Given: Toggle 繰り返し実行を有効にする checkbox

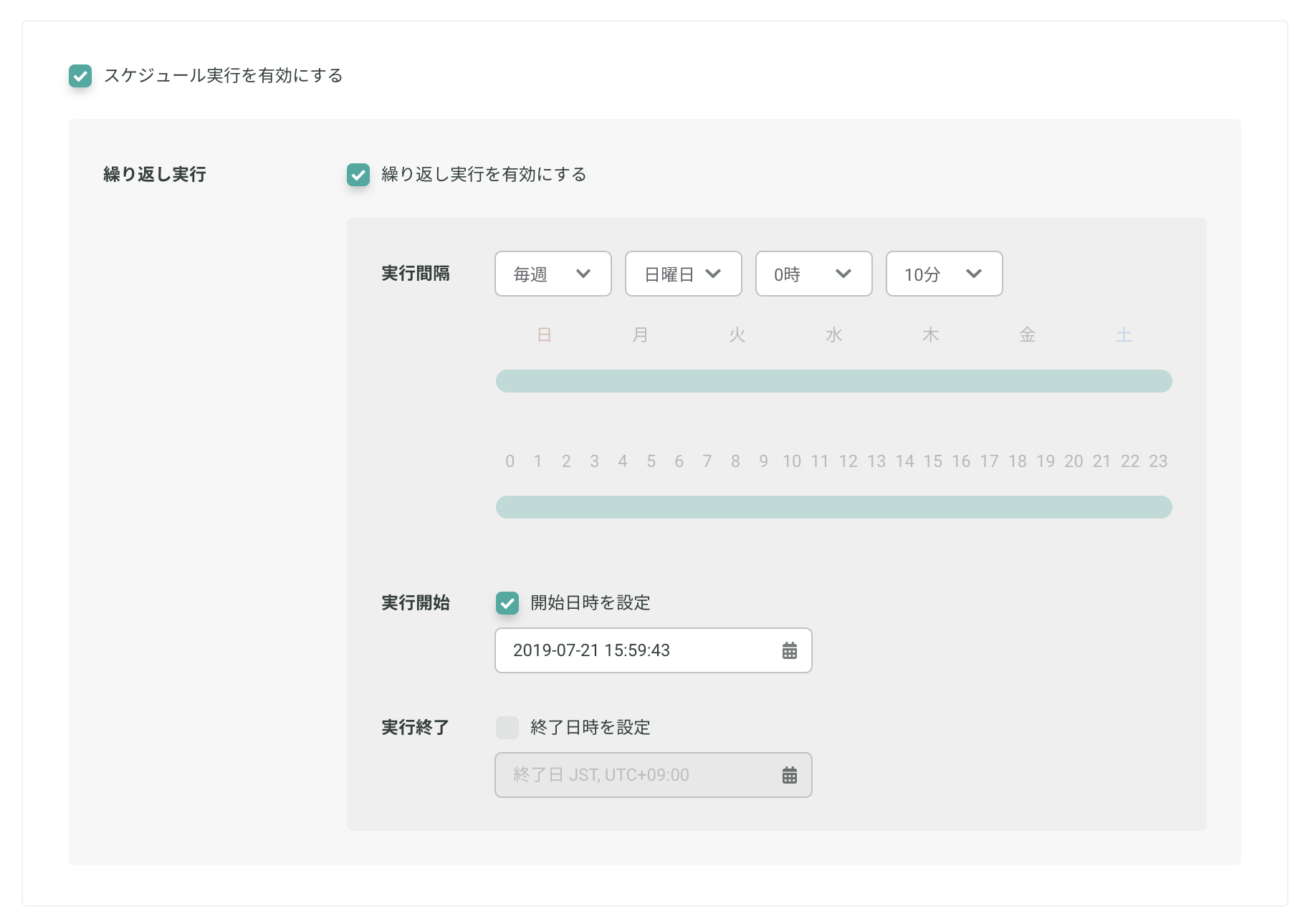Looking at the screenshot, I should point(358,175).
